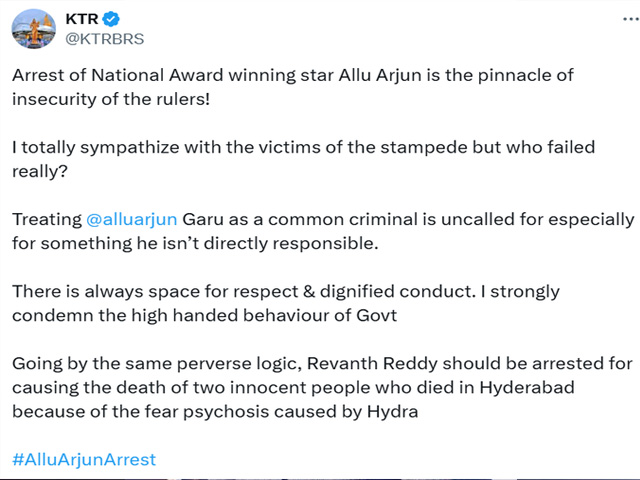Click the words "Arrest of National Award"
Viewport: 640px width, 480px height.
point(118,75)
